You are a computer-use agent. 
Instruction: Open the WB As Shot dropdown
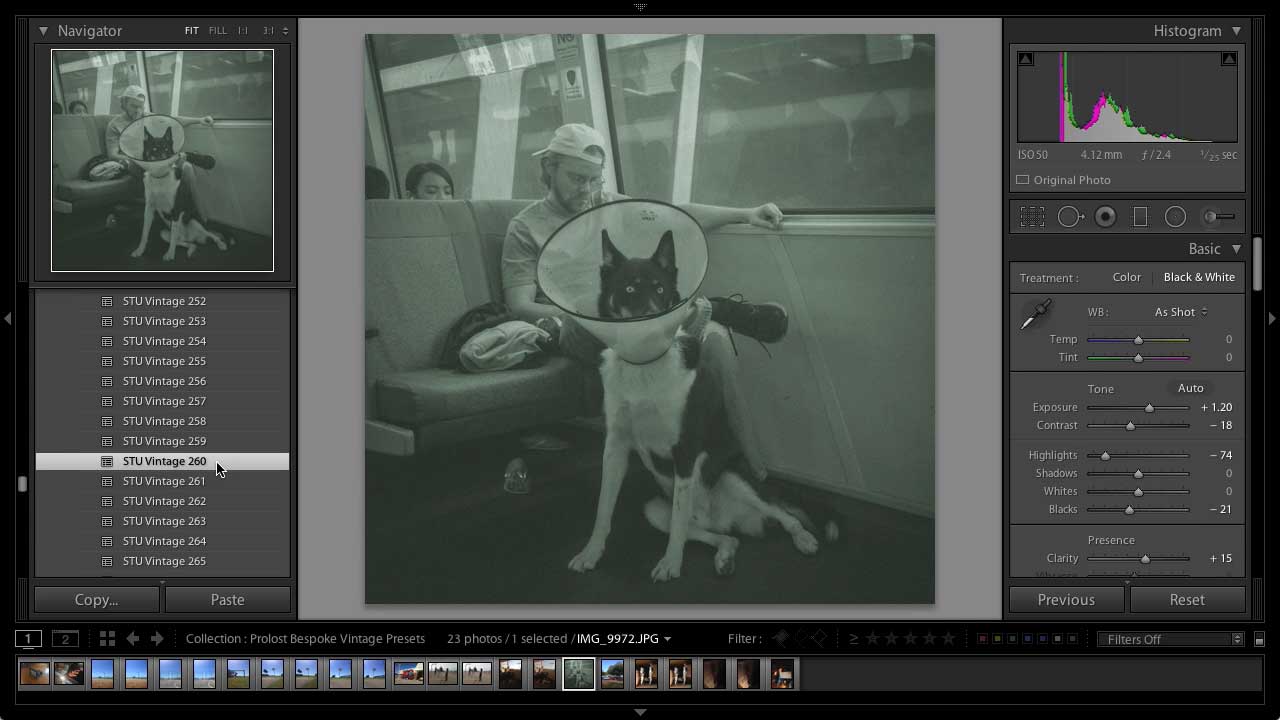click(1181, 312)
